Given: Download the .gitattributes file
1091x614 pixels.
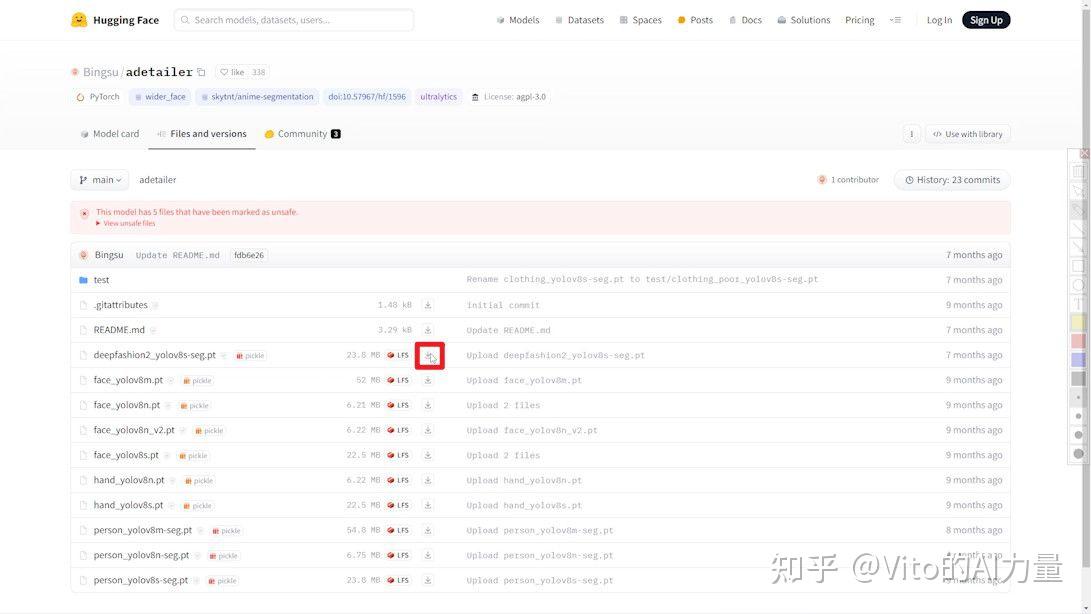Looking at the screenshot, I should point(428,305).
